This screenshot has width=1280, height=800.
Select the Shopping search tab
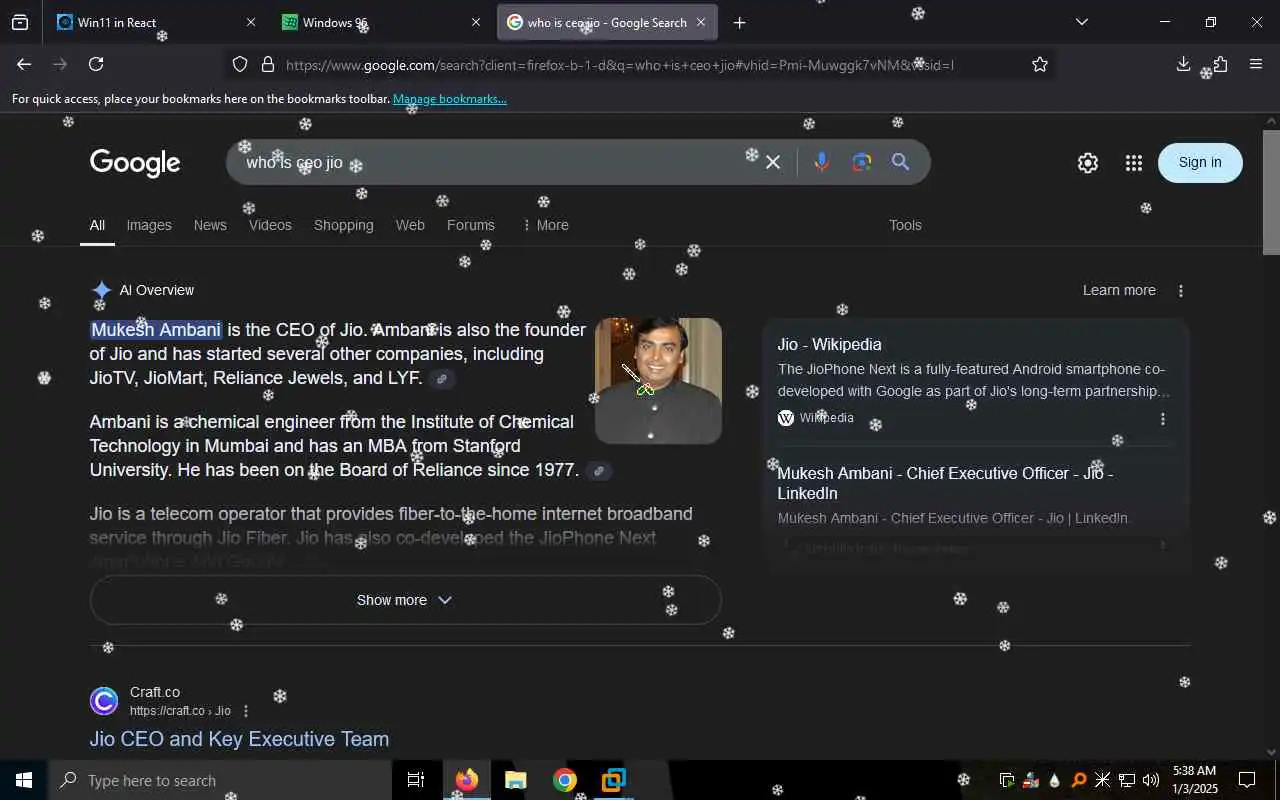tap(343, 225)
